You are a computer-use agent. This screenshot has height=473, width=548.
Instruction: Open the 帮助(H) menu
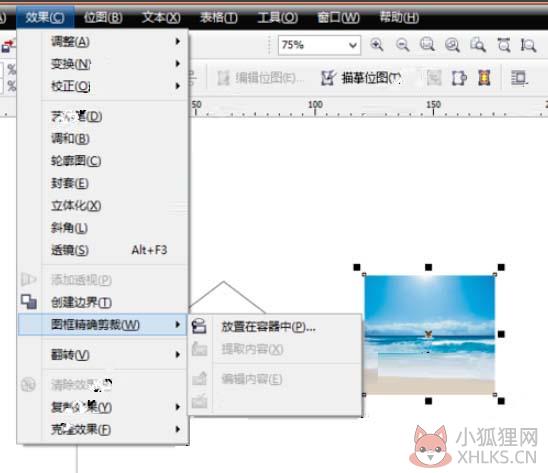click(399, 17)
